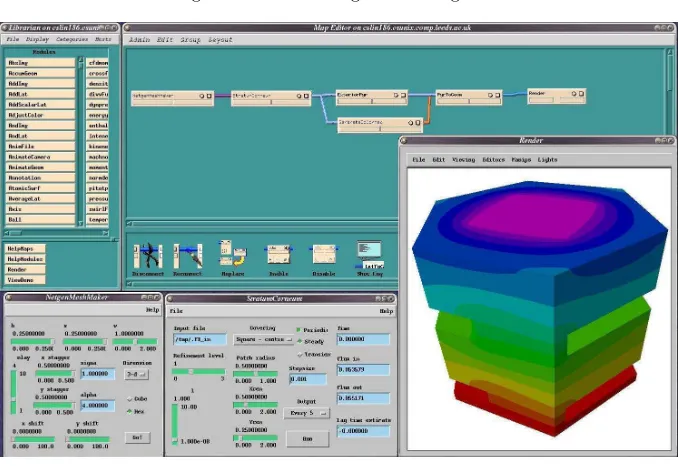Expand the Dimension 2-d dropdown
678x466 pixels.
[x=136, y=374]
